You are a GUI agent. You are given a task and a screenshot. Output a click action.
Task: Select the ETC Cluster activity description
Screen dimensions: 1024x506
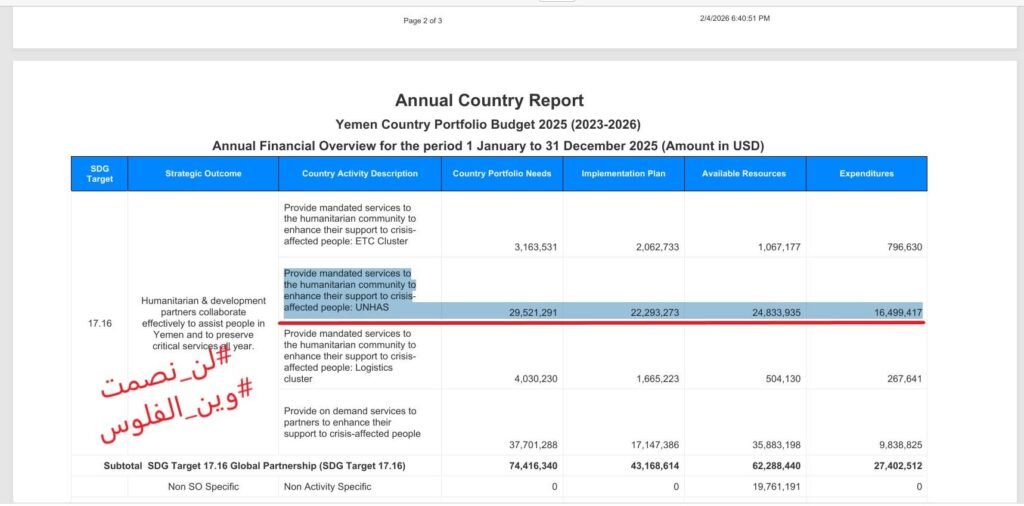coord(350,224)
